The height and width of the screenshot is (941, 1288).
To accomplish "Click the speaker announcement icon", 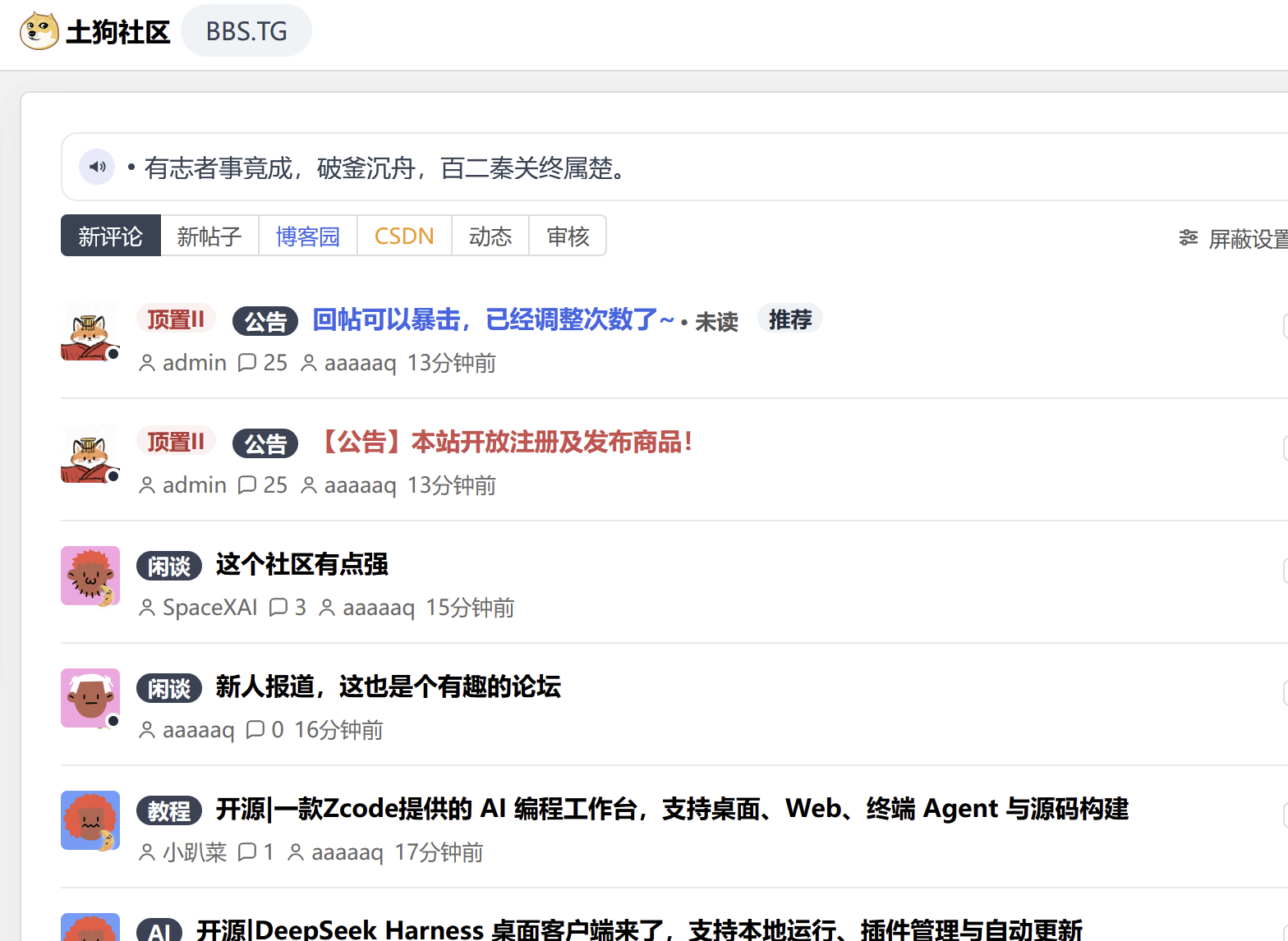I will tap(97, 167).
